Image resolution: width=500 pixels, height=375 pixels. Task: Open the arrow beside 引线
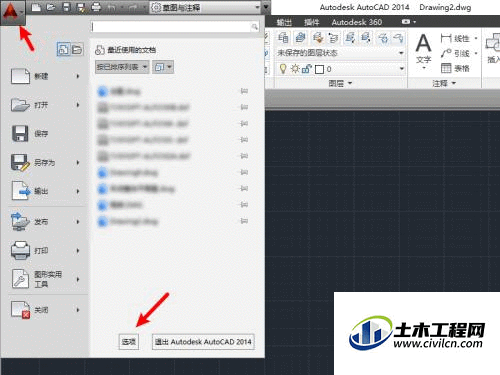coord(476,53)
